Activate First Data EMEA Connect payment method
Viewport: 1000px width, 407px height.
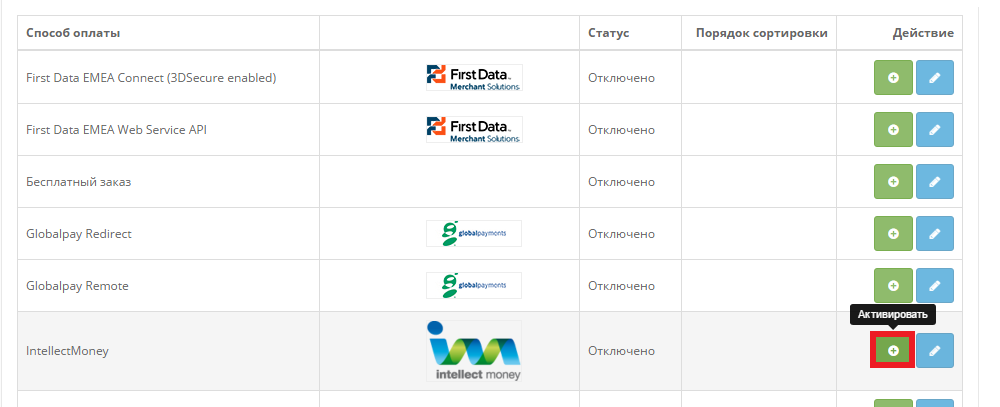893,77
